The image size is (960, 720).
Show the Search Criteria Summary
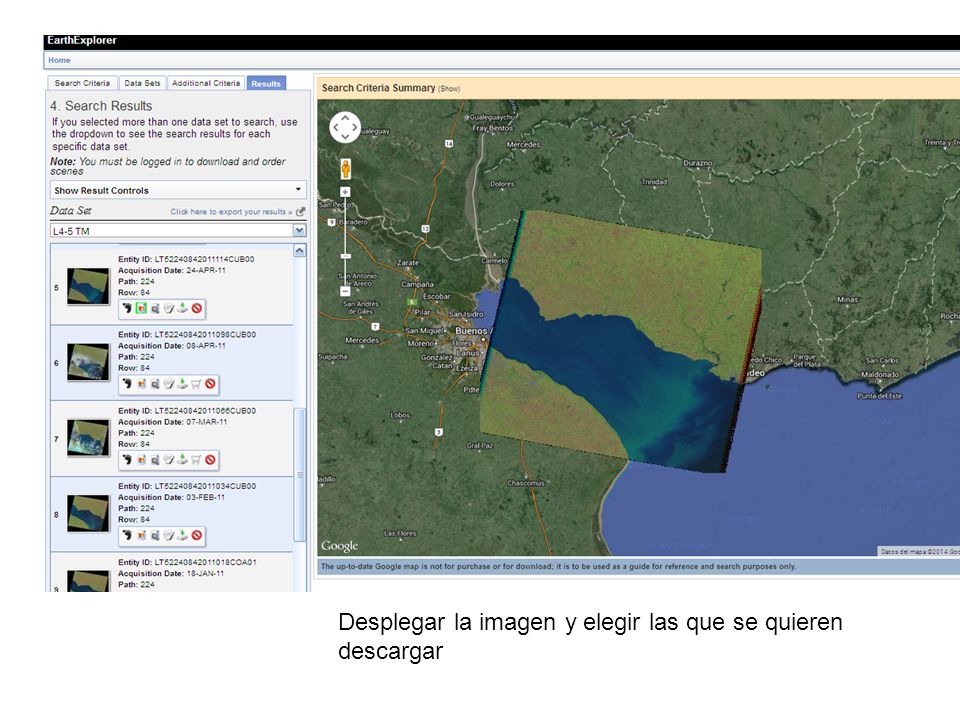pyautogui.click(x=449, y=89)
